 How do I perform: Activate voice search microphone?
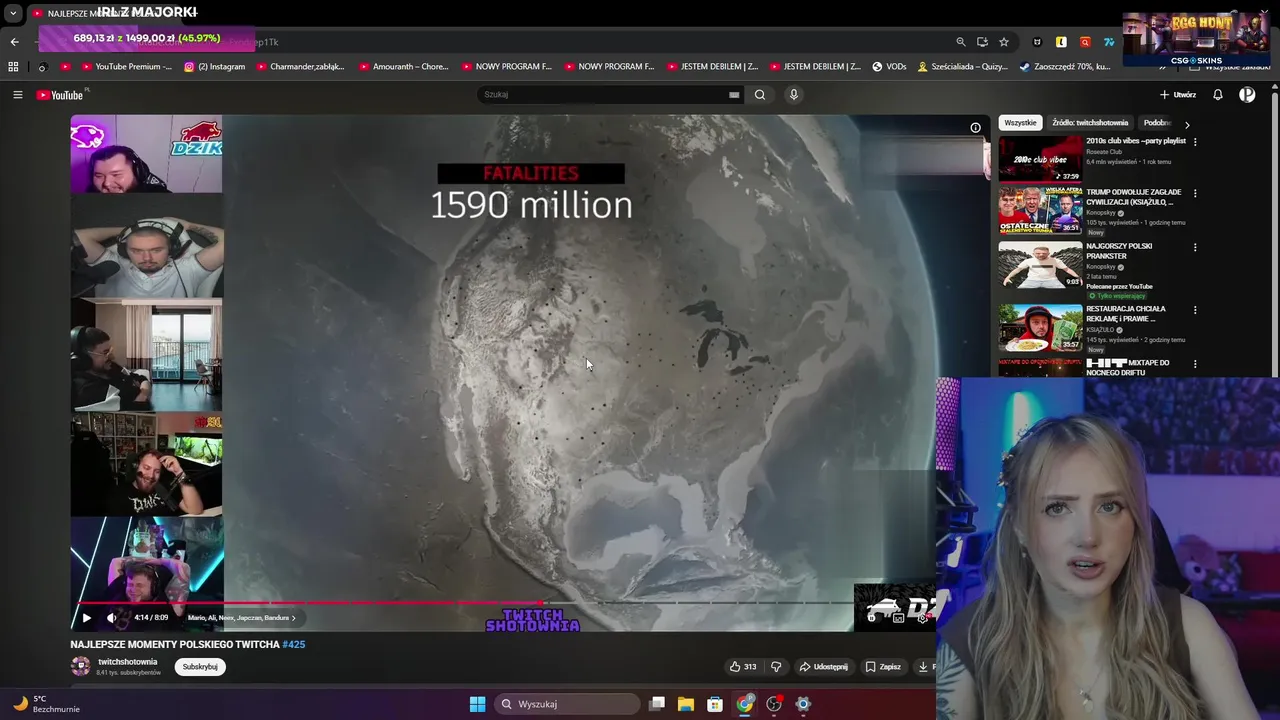pos(794,95)
